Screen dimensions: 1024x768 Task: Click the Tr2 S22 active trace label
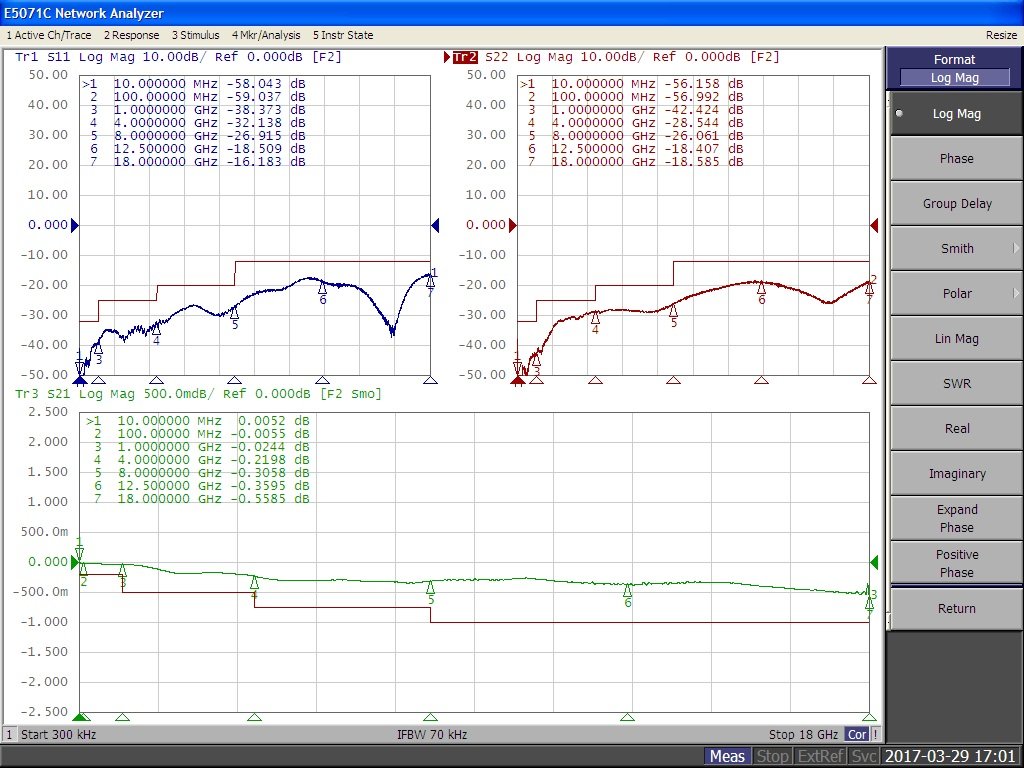[465, 58]
